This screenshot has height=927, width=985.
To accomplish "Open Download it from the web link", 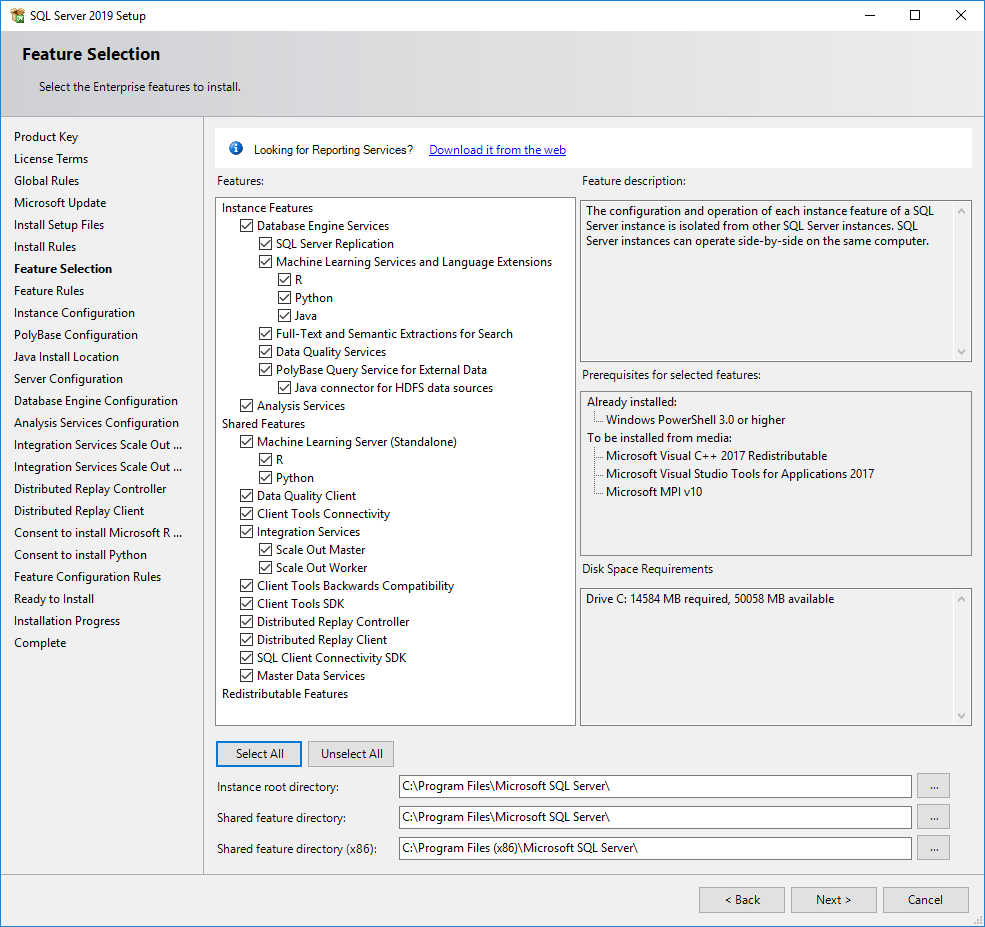I will click(x=498, y=149).
